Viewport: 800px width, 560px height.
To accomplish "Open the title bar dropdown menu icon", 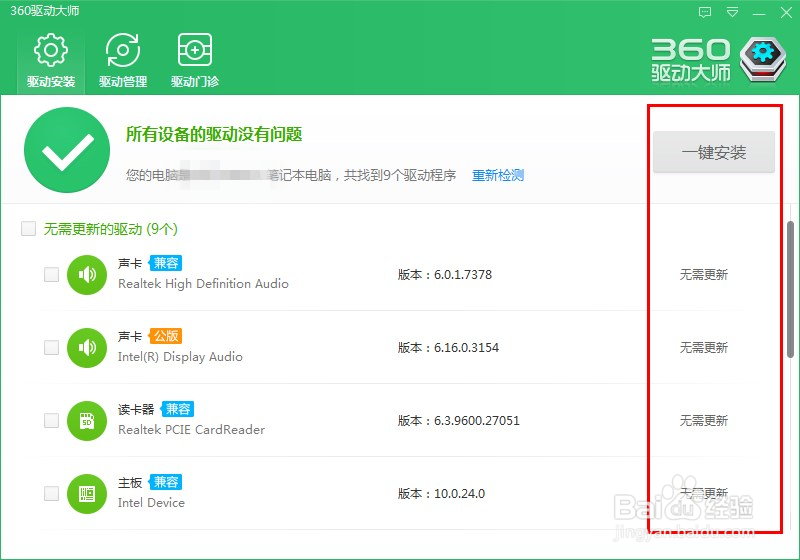I will [x=732, y=12].
